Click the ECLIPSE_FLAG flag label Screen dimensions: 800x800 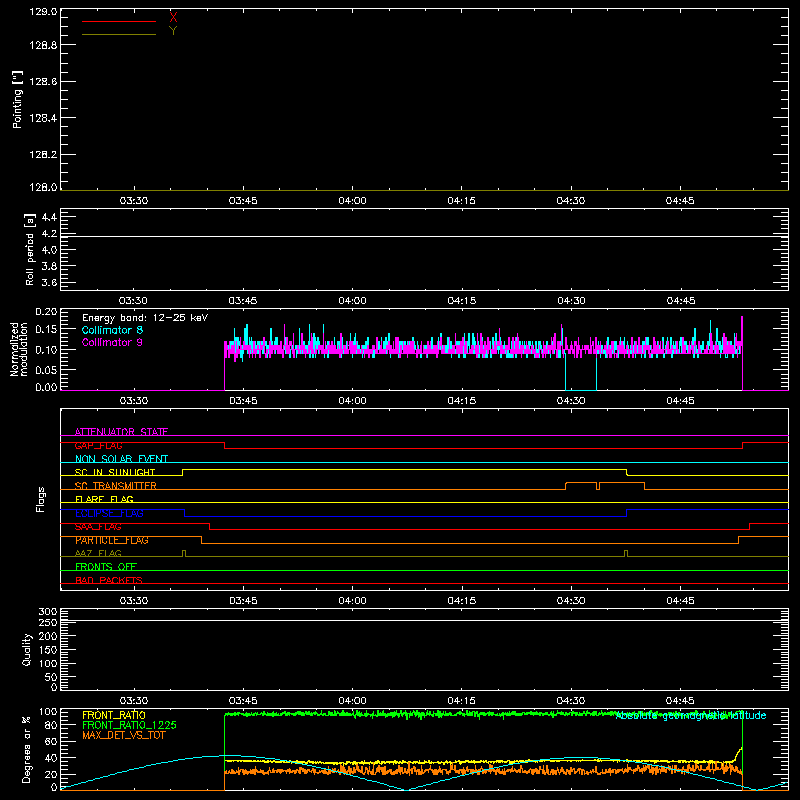109,513
